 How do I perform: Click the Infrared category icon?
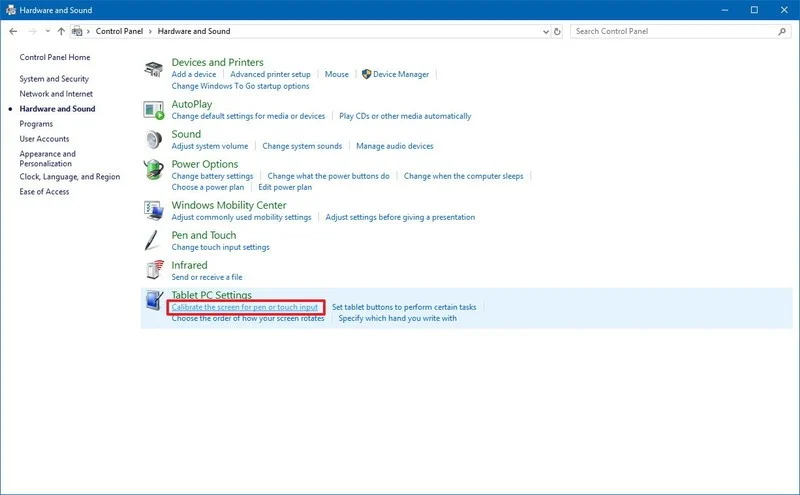tap(155, 270)
